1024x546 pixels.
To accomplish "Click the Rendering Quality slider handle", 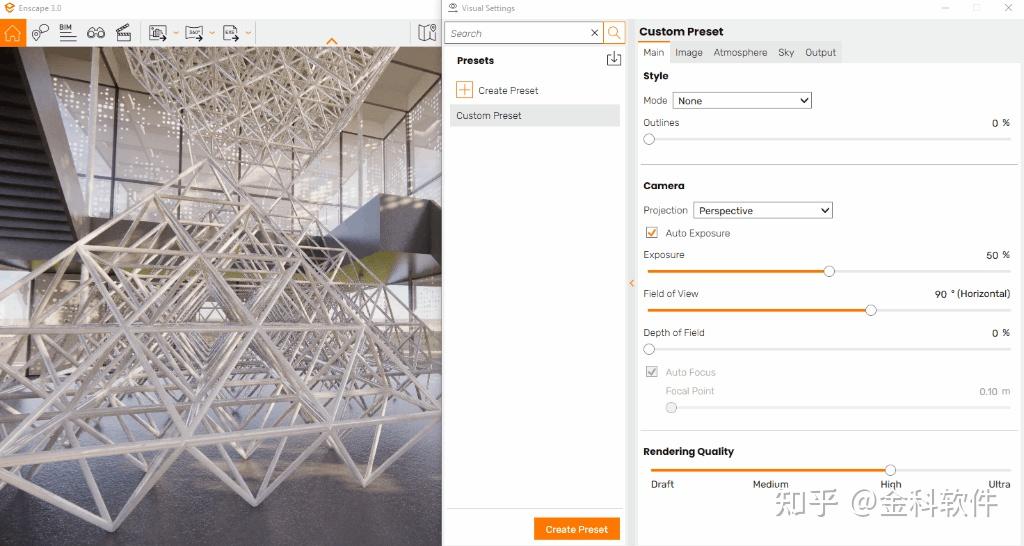I will [890, 470].
